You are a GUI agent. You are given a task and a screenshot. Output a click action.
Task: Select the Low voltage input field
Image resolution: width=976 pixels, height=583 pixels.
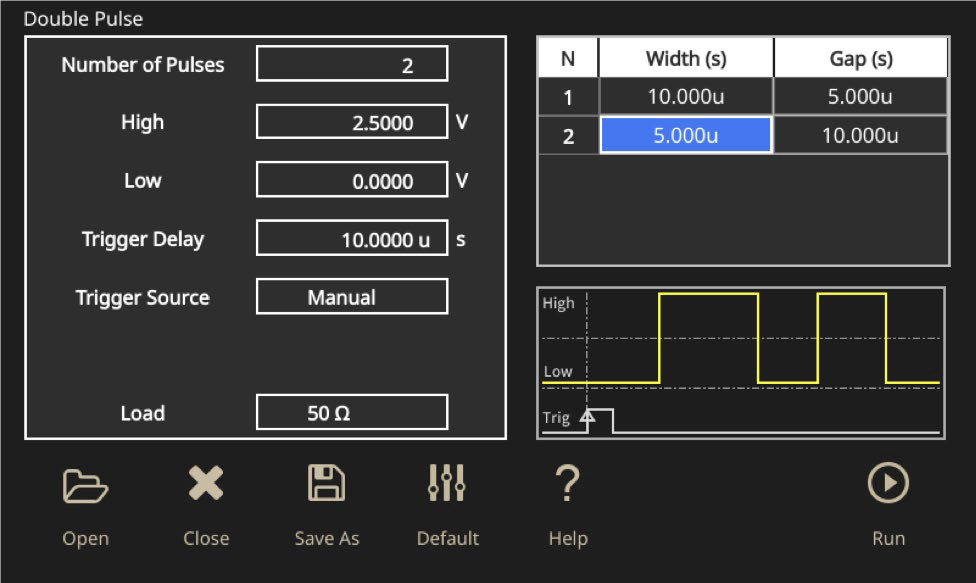pos(352,181)
